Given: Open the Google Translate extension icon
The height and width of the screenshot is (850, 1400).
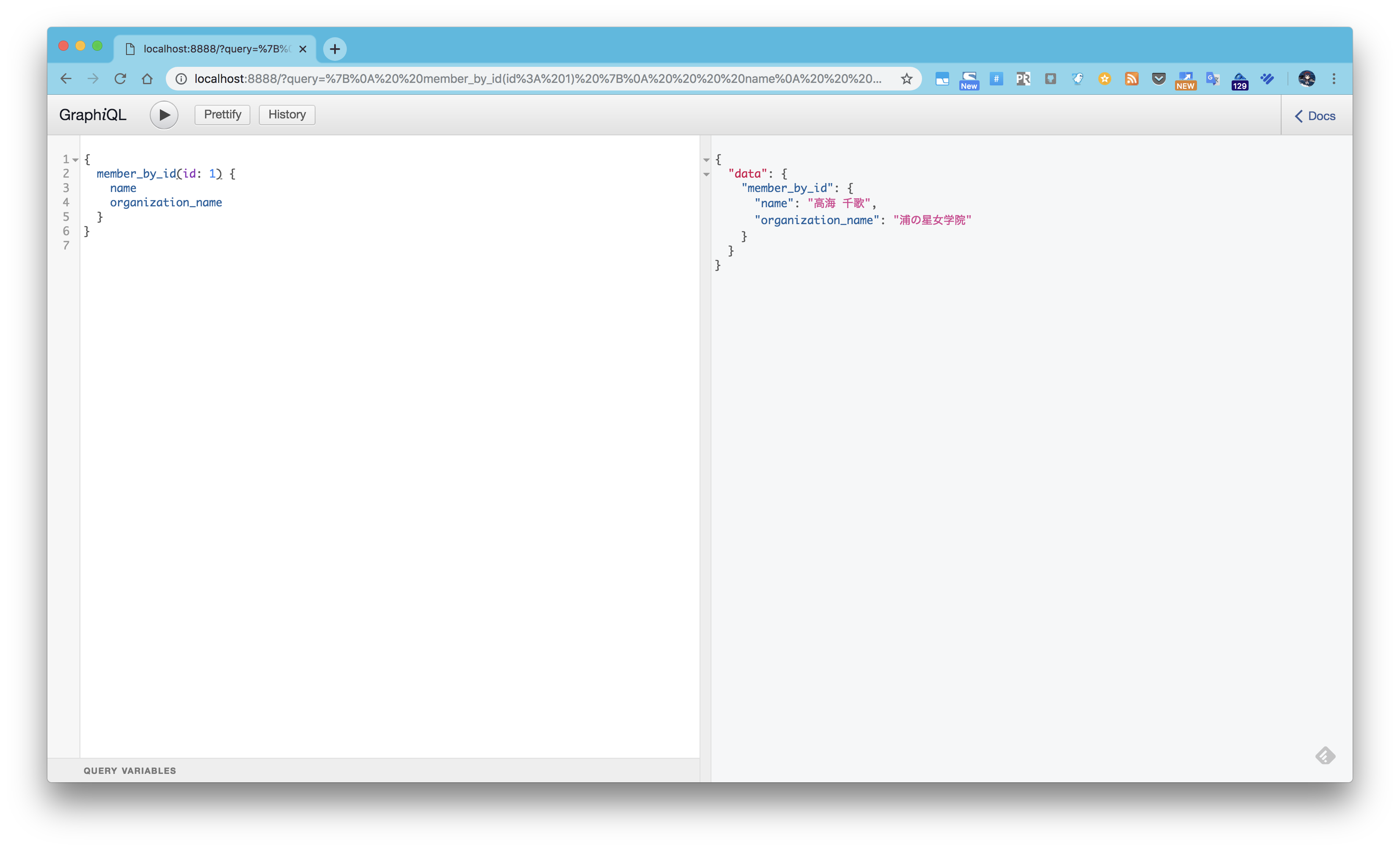Looking at the screenshot, I should point(1213,79).
